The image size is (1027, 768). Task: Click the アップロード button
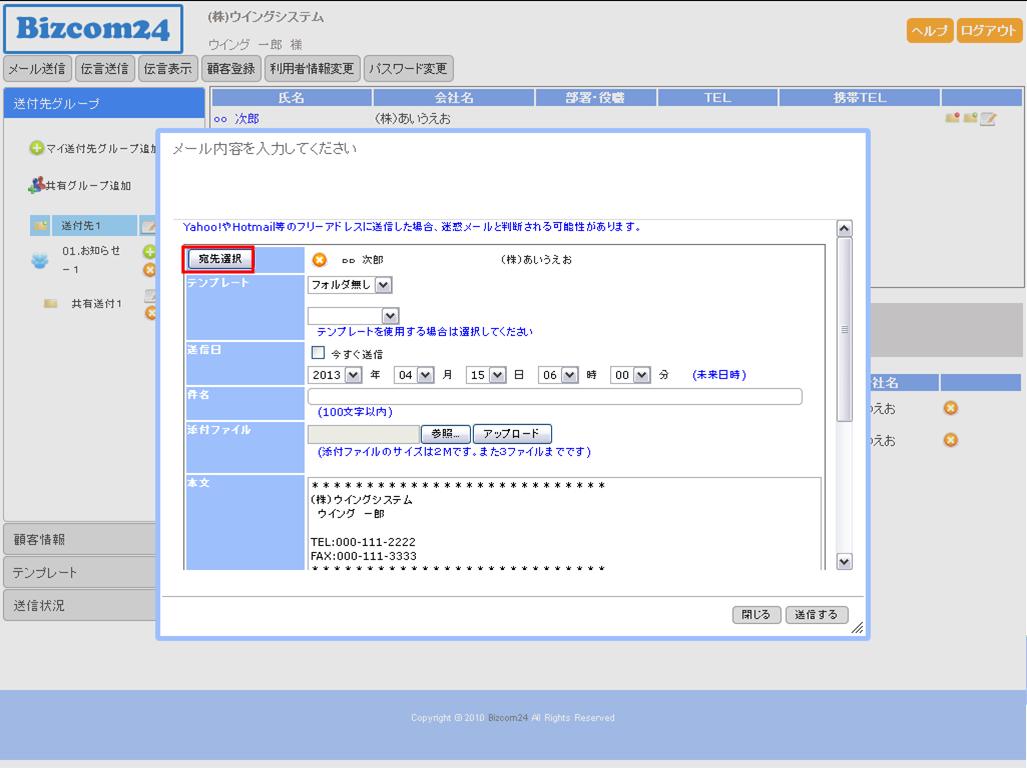(511, 434)
